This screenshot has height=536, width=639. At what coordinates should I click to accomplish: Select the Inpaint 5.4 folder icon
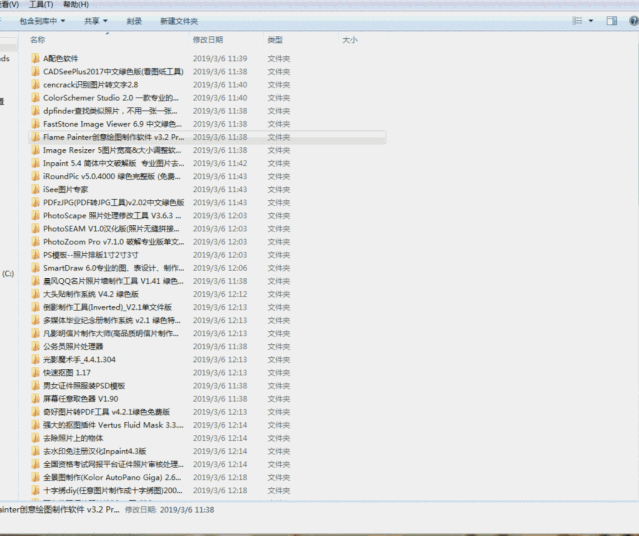point(36,163)
